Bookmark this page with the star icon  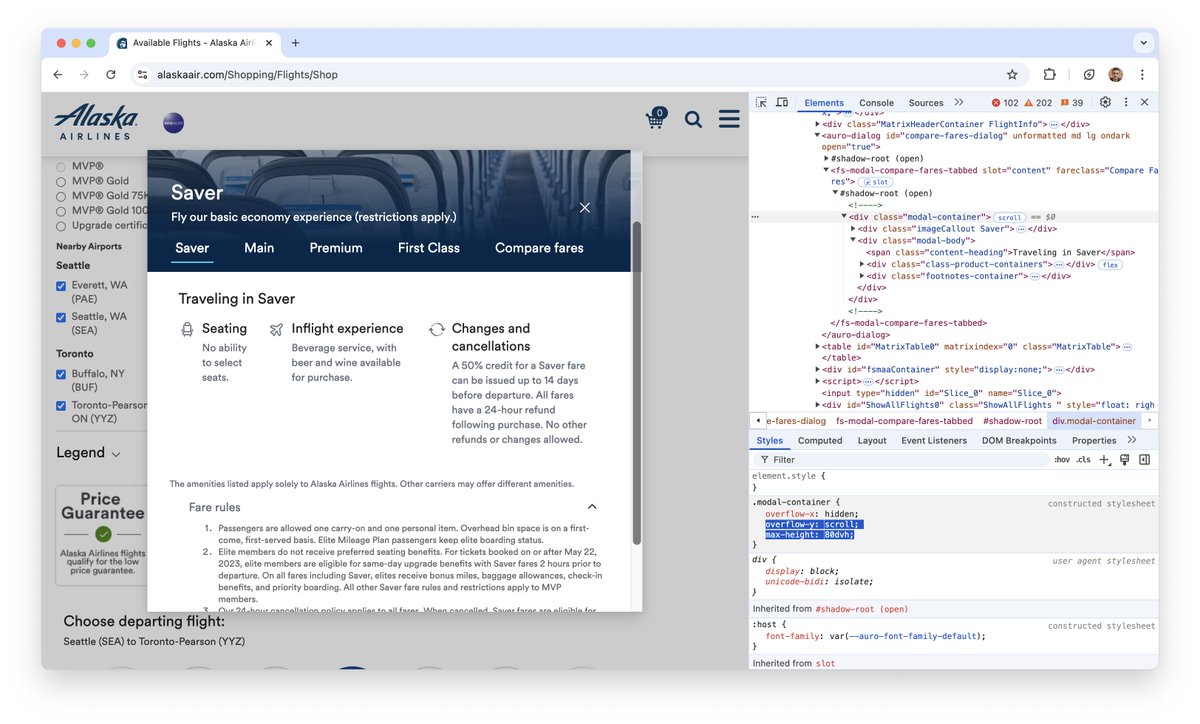tap(1012, 74)
